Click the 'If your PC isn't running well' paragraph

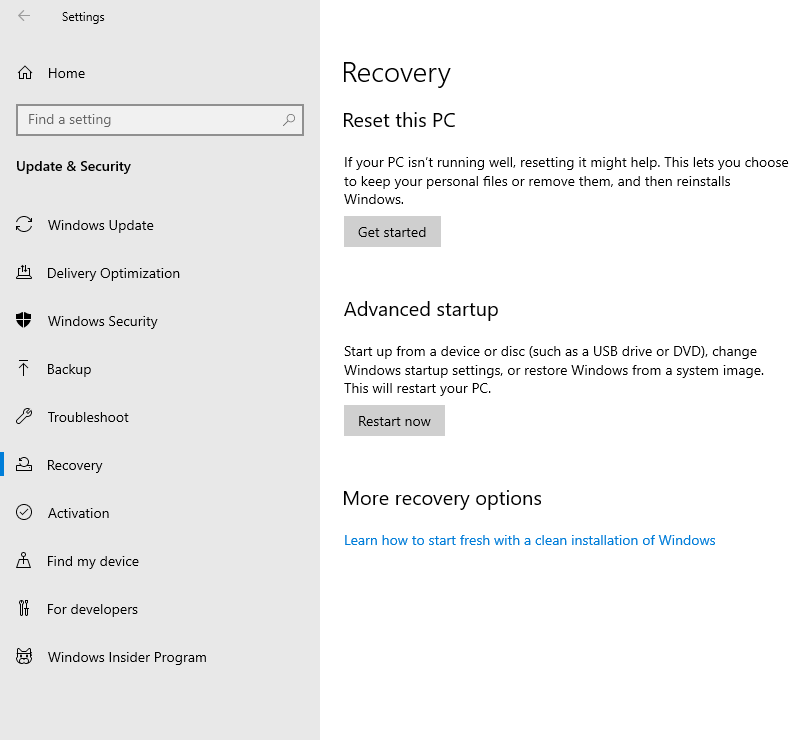[566, 181]
